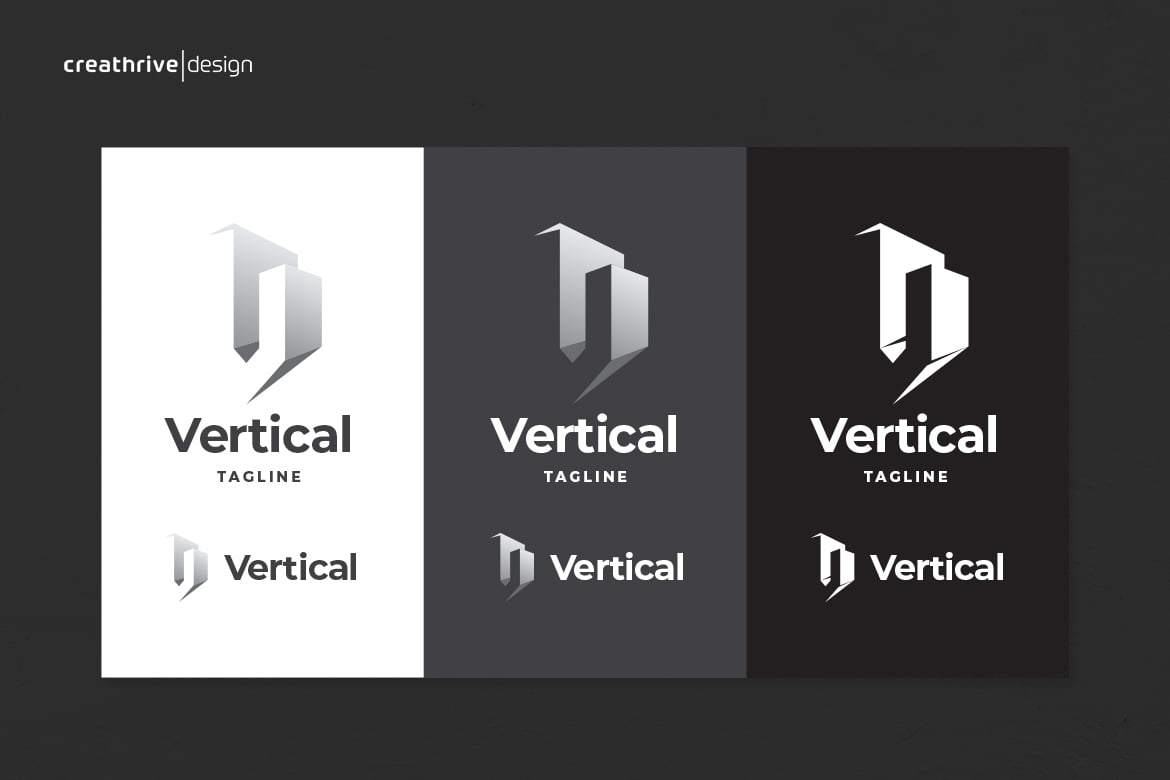1170x780 pixels.
Task: Click the 'creathrive' text in the header logo
Action: (121, 66)
